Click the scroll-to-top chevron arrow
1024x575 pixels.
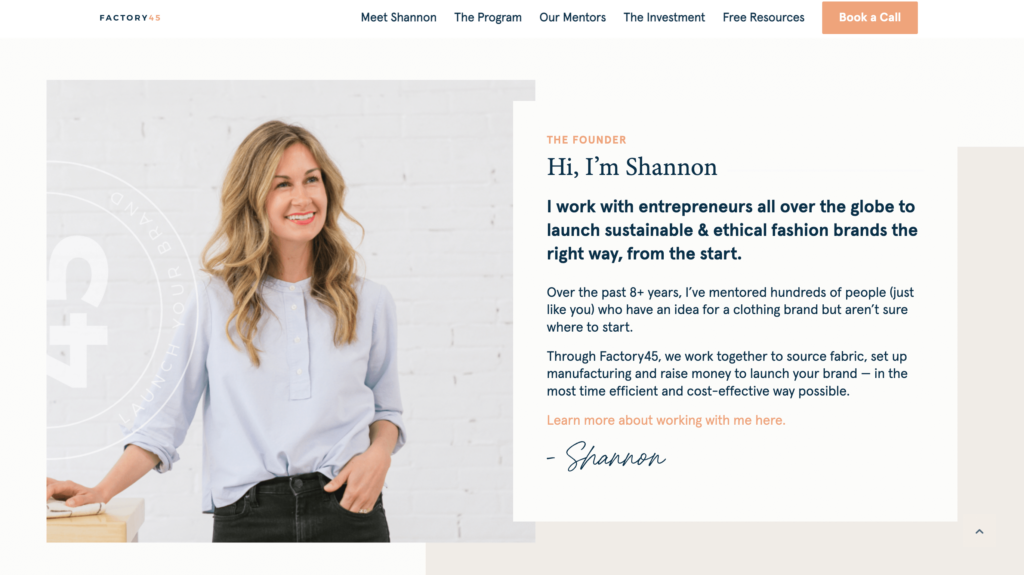coord(979,532)
